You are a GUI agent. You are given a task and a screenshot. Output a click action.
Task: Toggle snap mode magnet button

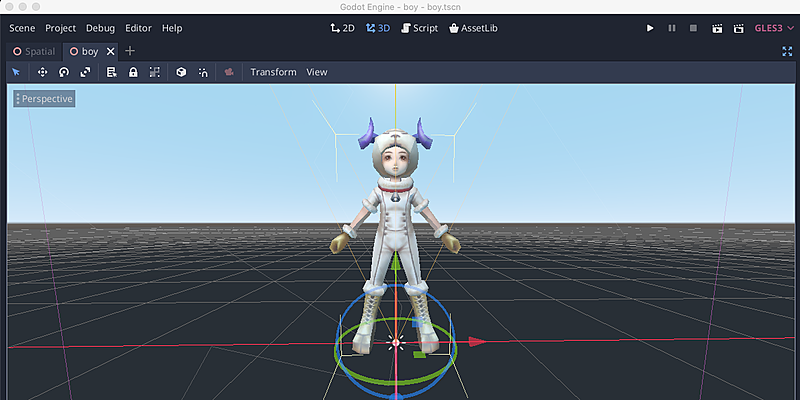click(203, 72)
